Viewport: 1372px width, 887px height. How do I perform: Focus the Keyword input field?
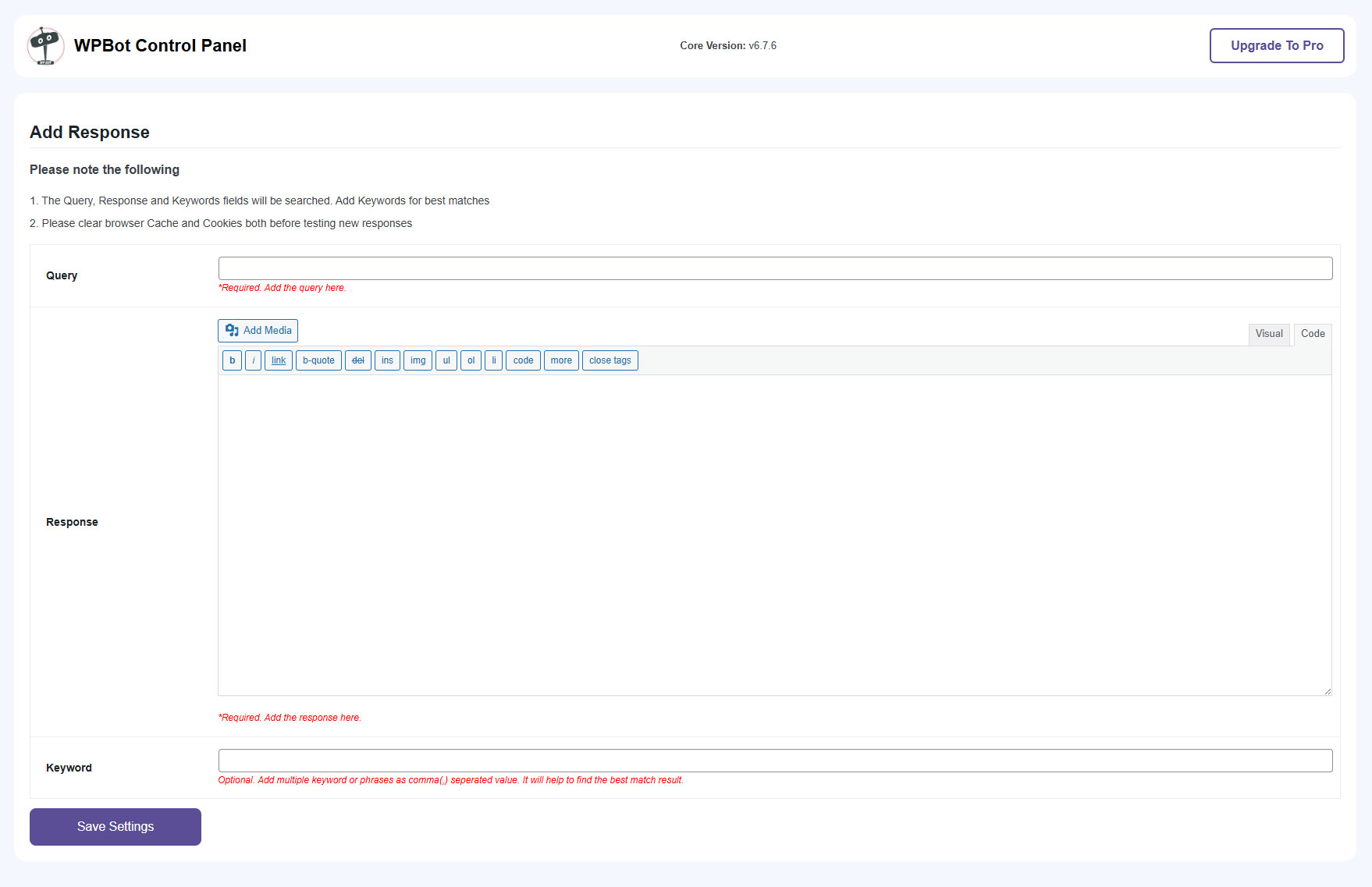coord(775,761)
